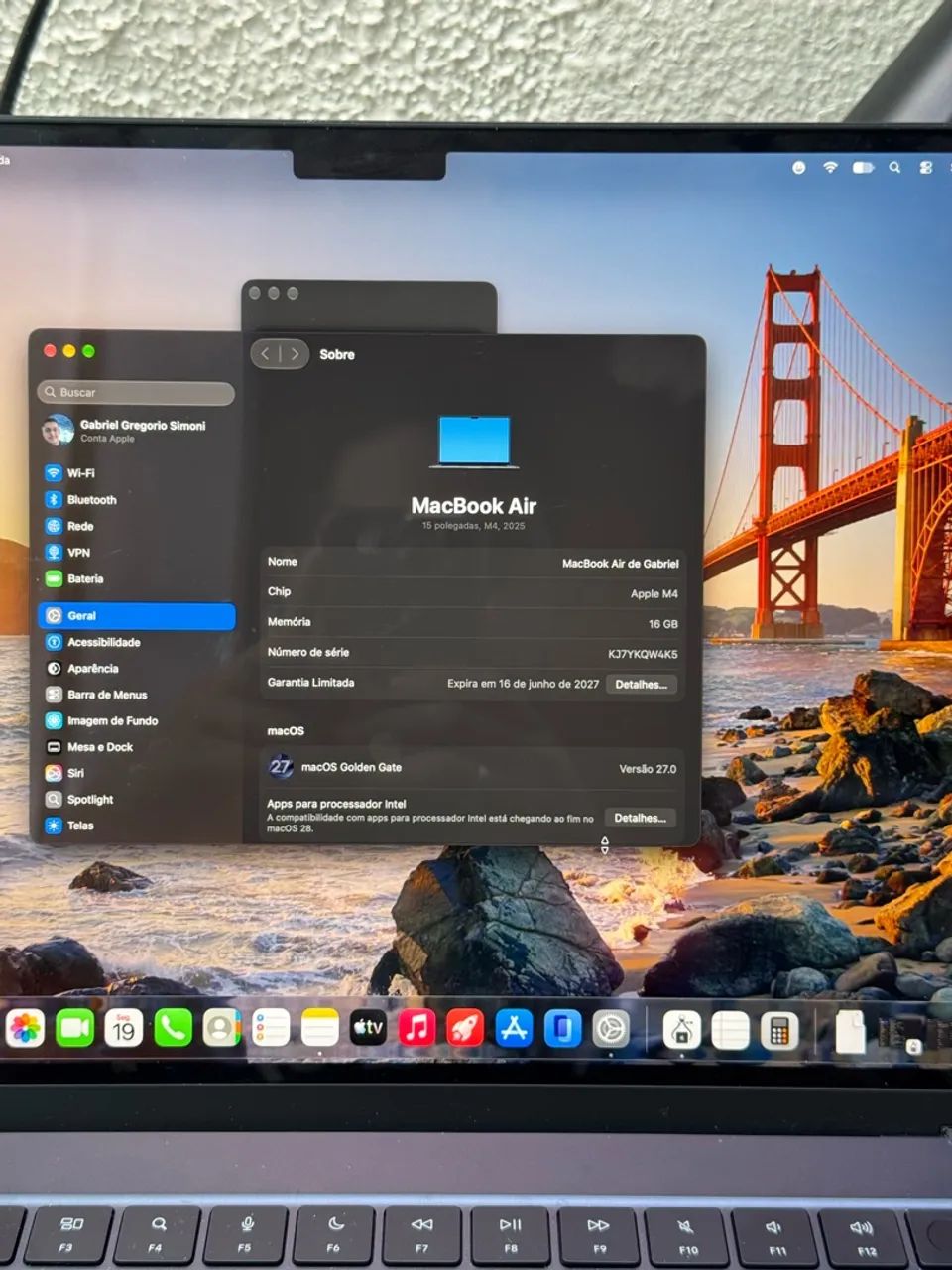Launch Apple TV from the Dock
The image size is (952, 1270).
coord(368,1029)
